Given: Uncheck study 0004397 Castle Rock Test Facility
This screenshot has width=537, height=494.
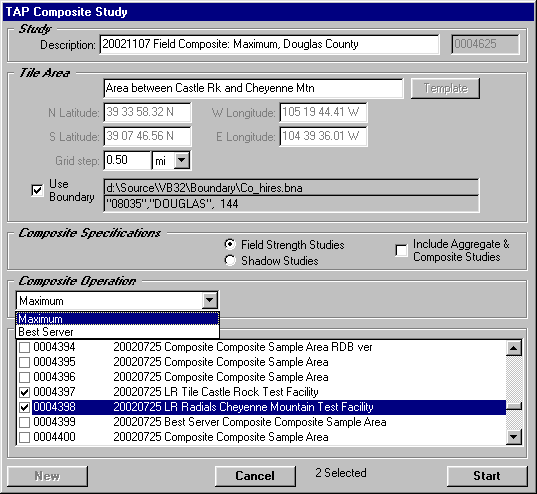Looking at the screenshot, I should click(x=24, y=392).
